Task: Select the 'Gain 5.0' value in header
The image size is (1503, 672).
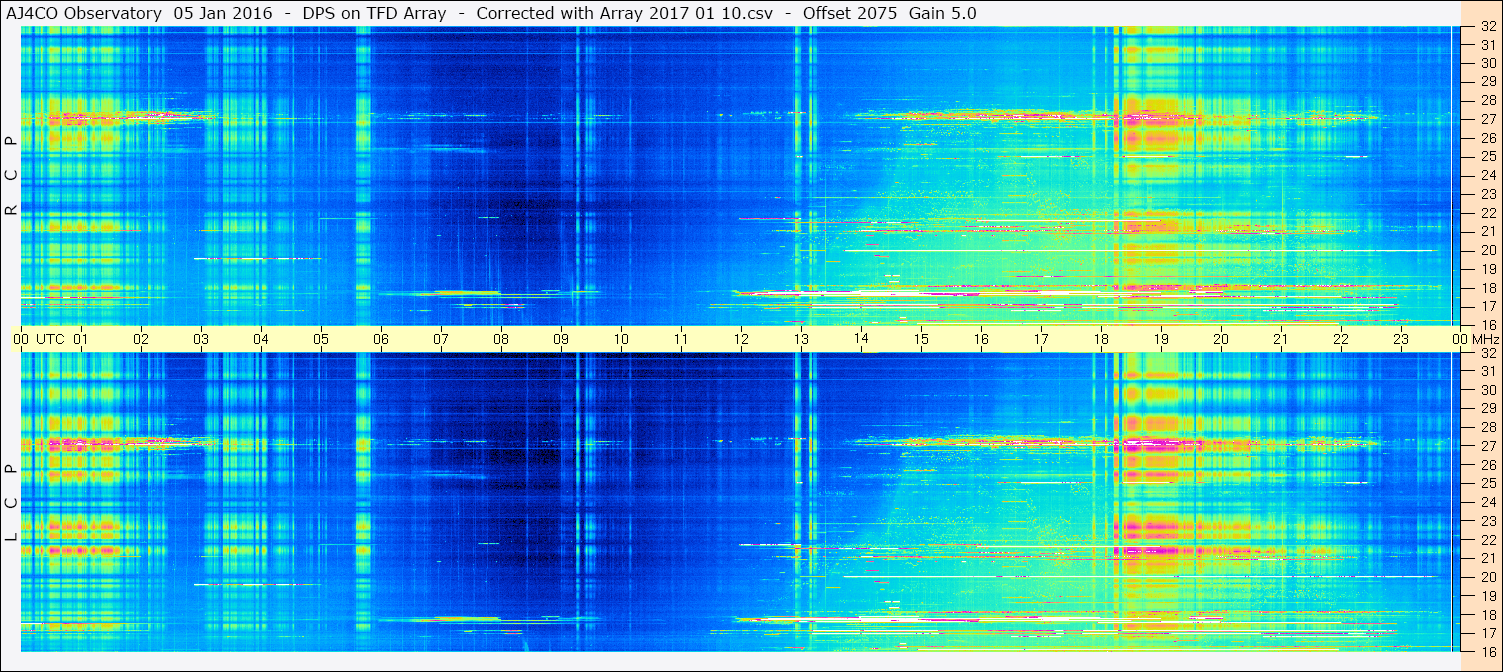Action: click(943, 13)
